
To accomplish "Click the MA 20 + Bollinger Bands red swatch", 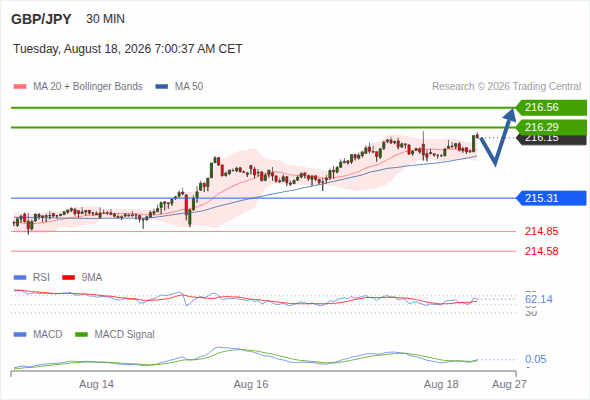I will pos(20,87).
